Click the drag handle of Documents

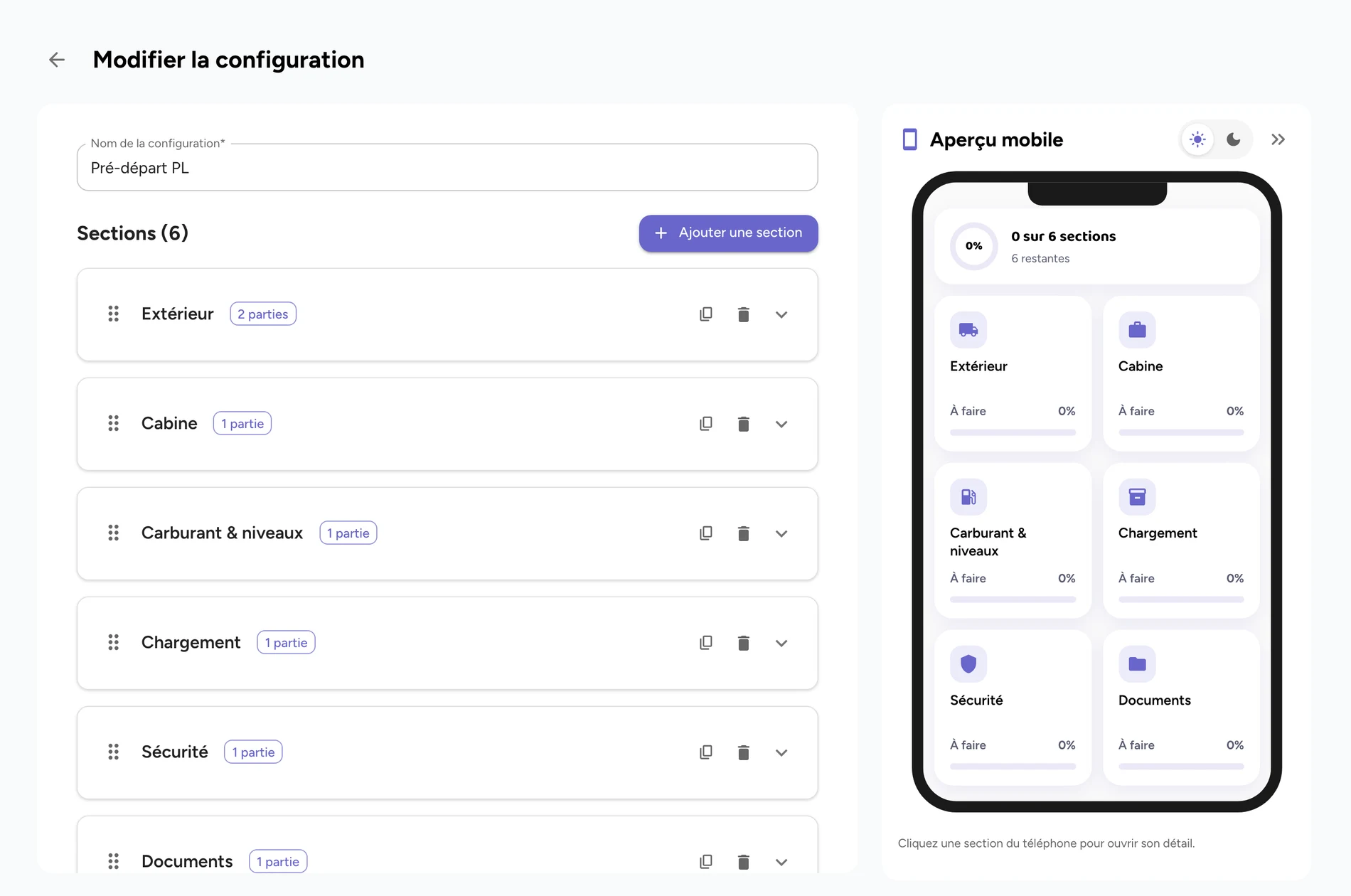[113, 861]
